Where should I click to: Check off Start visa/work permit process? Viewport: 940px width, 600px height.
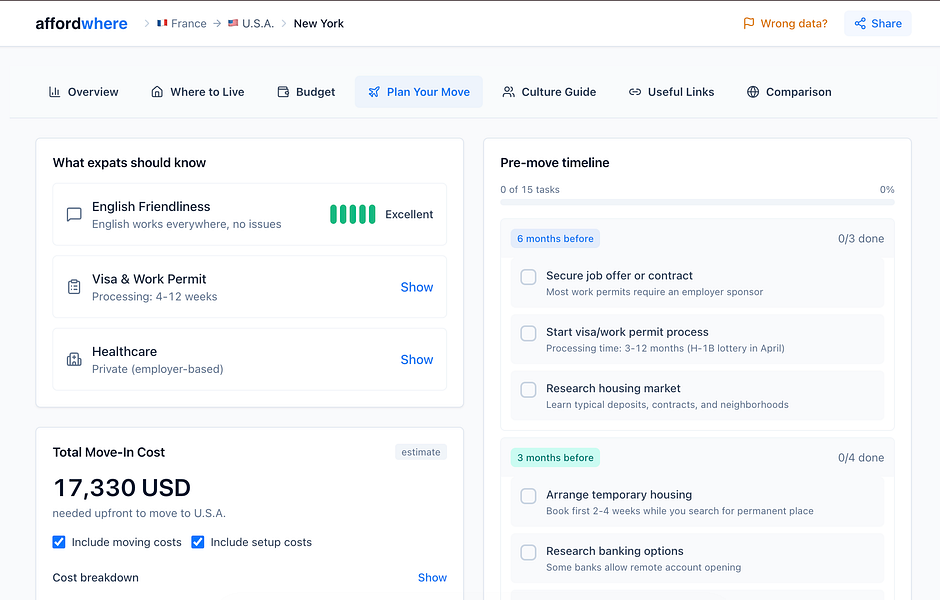coord(528,333)
